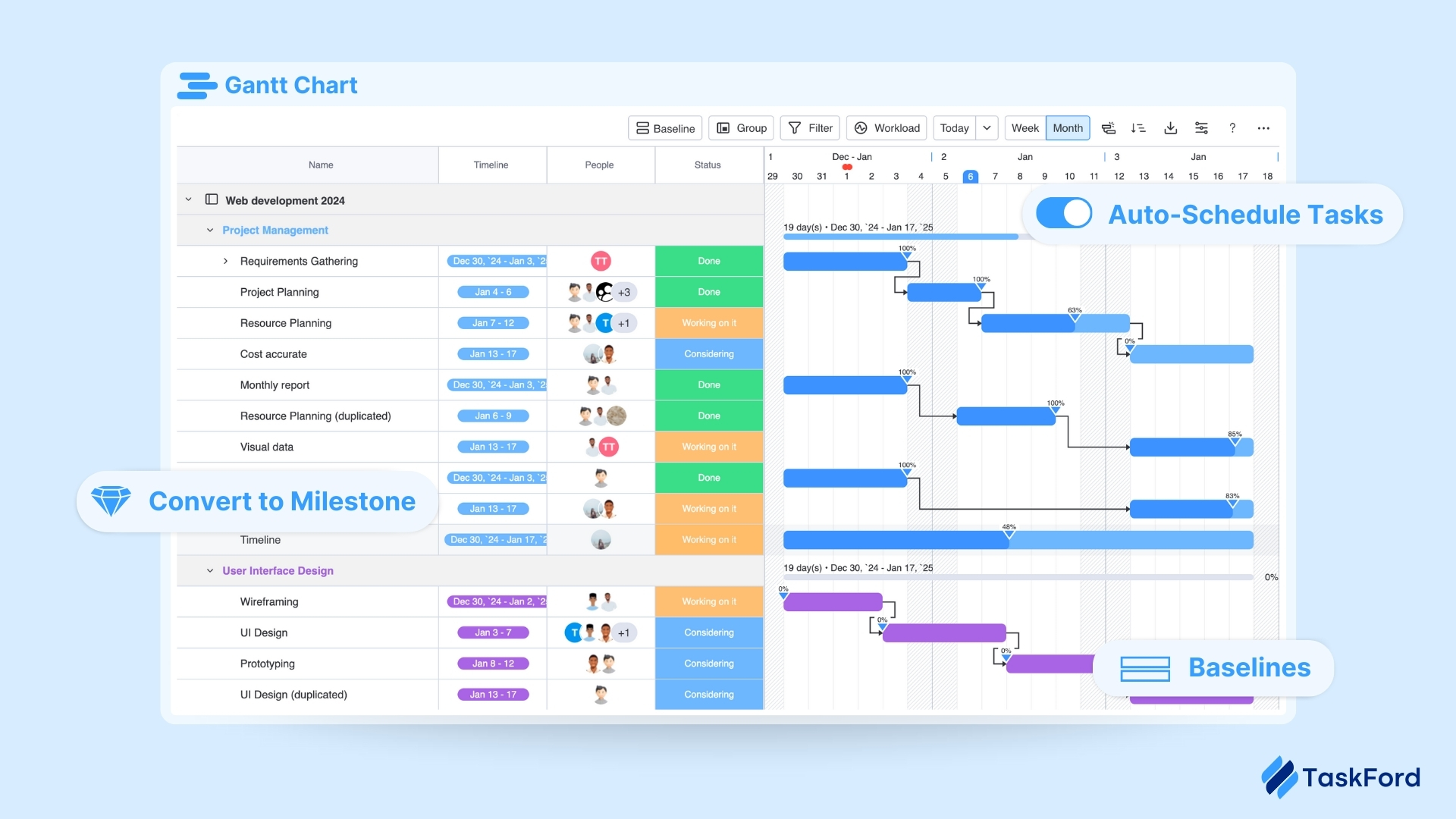
Task: Click the download export icon
Action: [x=1170, y=128]
